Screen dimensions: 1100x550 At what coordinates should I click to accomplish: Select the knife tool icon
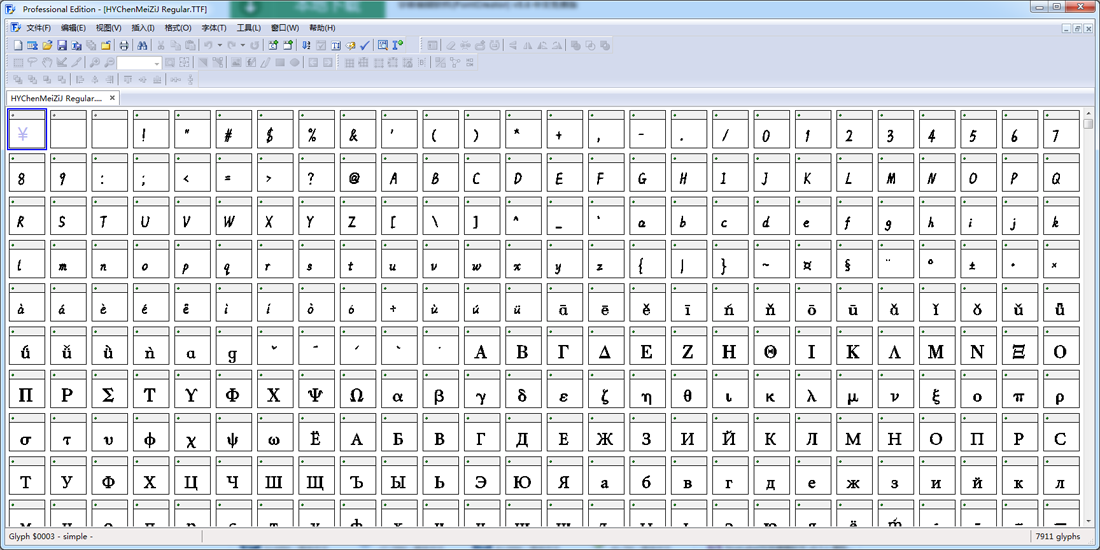point(77,62)
